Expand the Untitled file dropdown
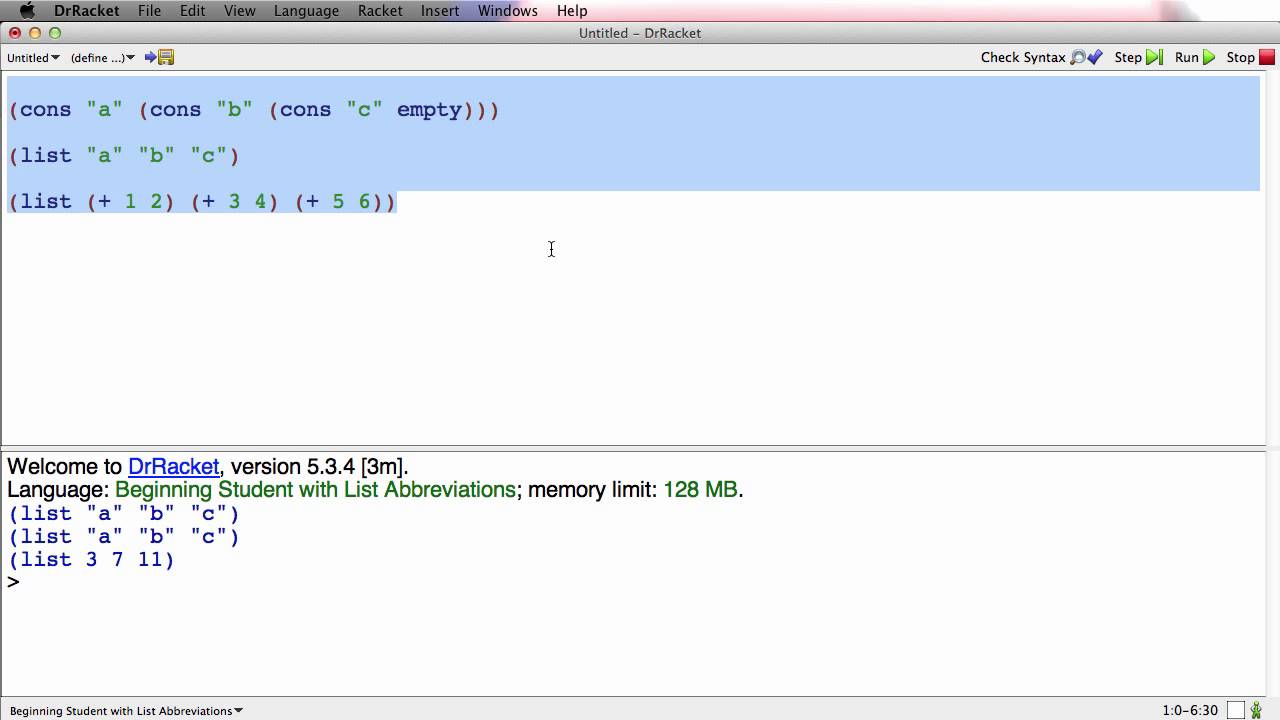1280x720 pixels. pyautogui.click(x=33, y=58)
